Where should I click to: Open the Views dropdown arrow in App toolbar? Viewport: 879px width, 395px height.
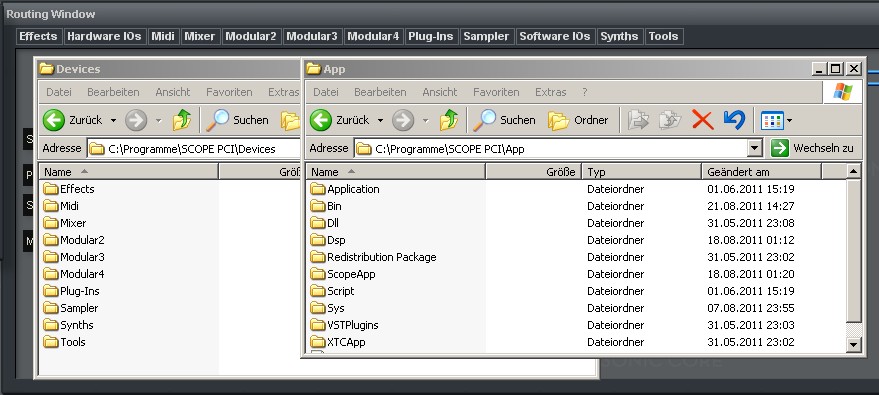tap(789, 120)
